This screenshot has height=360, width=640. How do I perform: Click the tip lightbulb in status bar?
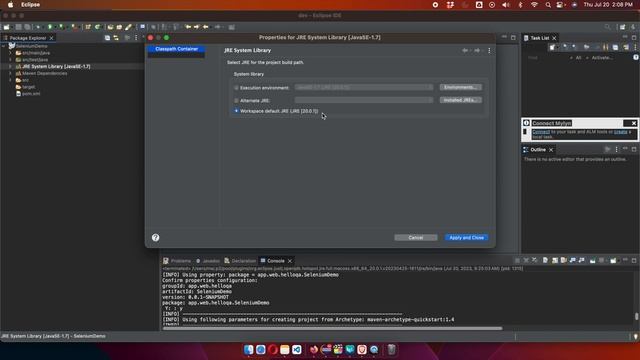[x=636, y=337]
